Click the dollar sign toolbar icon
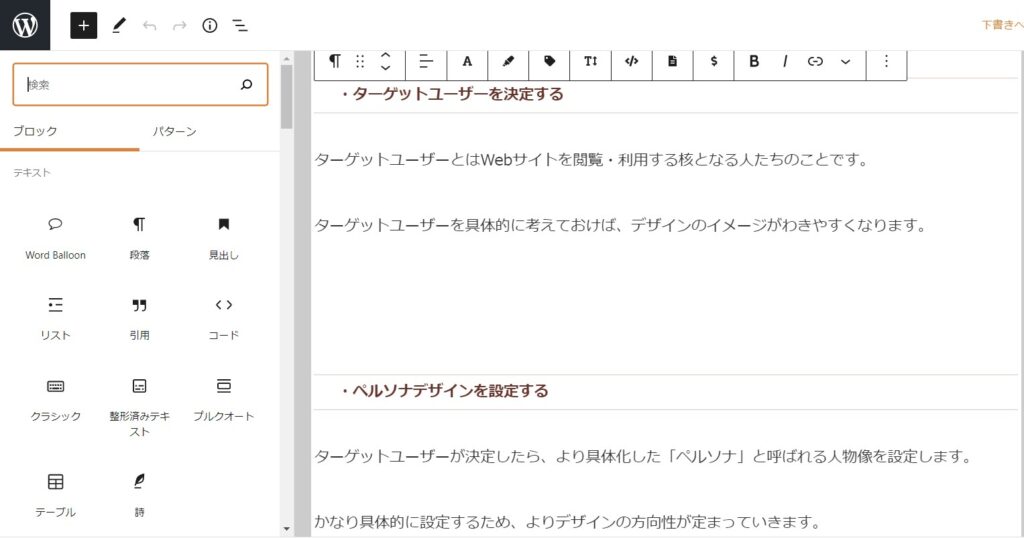1024x538 pixels. [x=714, y=61]
